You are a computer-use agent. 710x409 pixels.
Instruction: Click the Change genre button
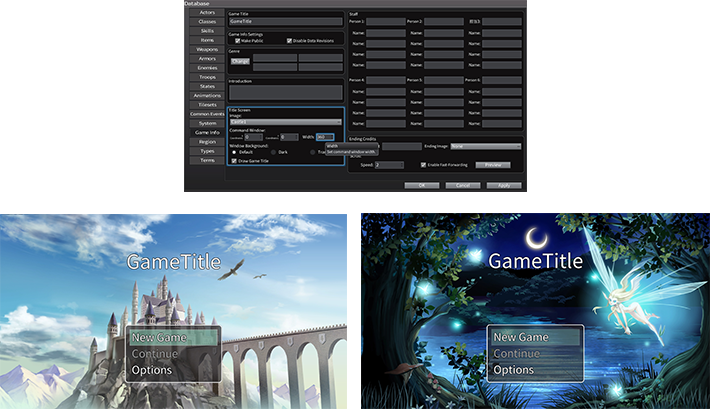click(x=239, y=60)
